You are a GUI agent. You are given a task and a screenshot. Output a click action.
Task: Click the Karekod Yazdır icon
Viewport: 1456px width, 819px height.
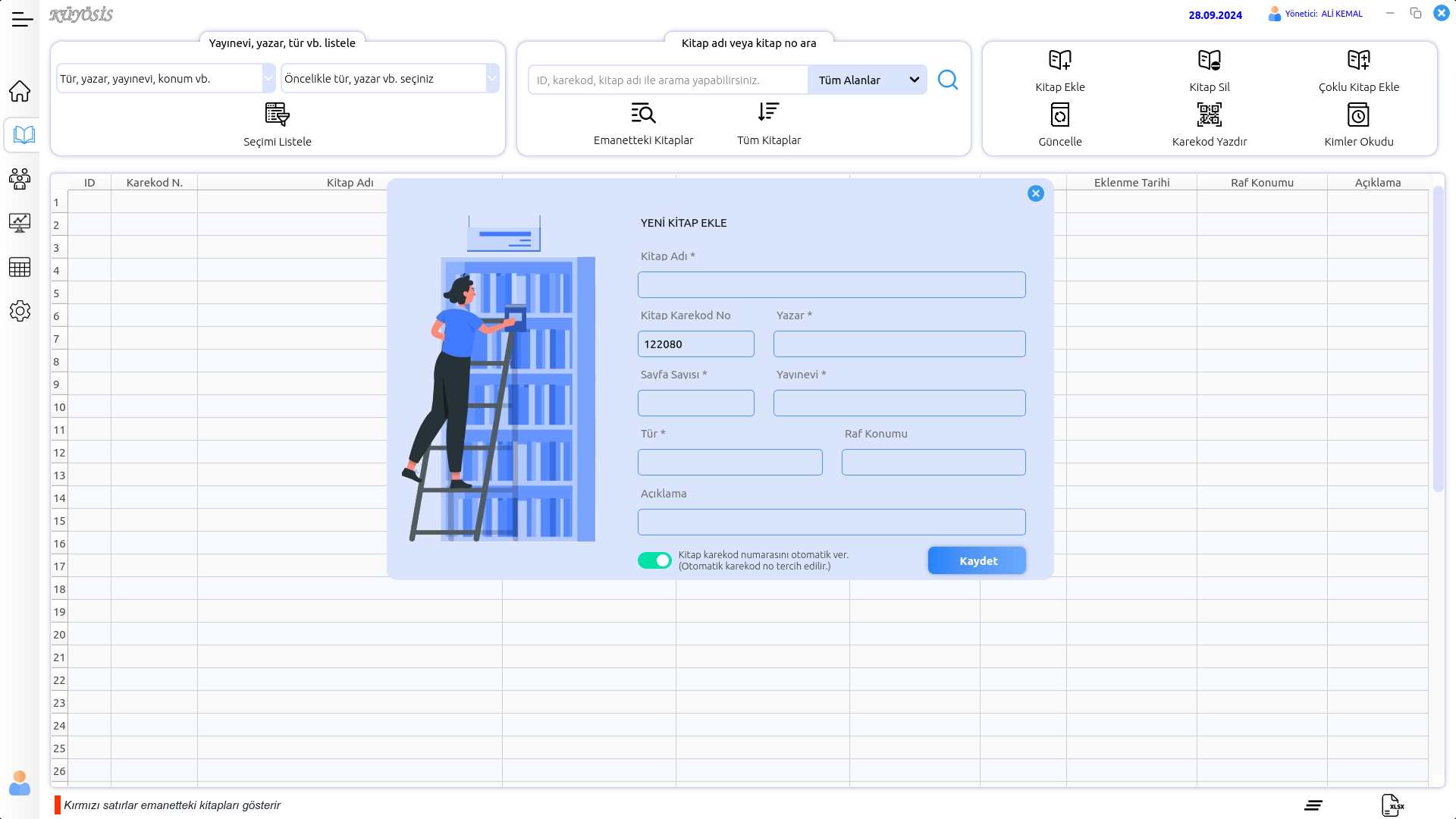tap(1209, 115)
